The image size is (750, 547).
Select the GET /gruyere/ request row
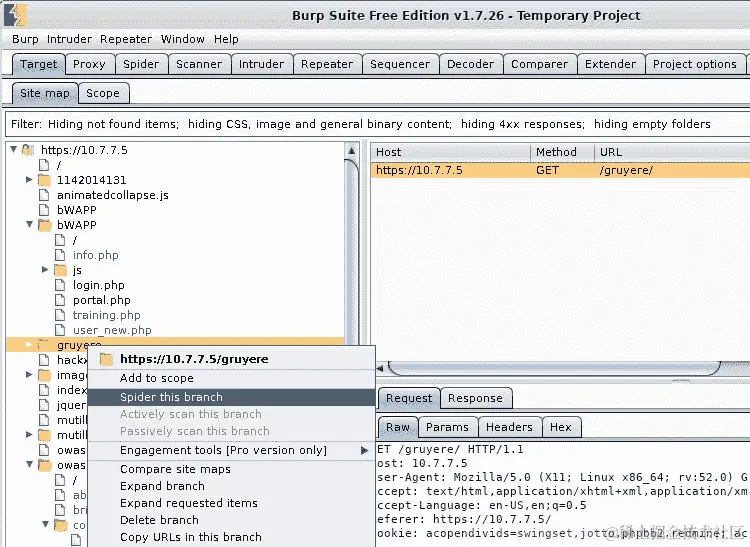(x=560, y=170)
